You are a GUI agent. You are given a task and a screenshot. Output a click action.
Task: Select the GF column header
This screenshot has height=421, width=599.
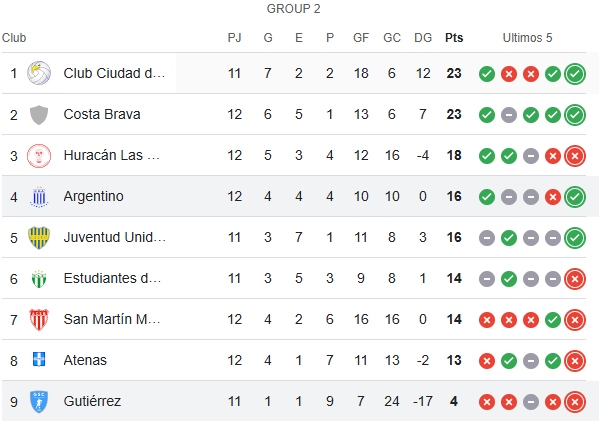361,38
